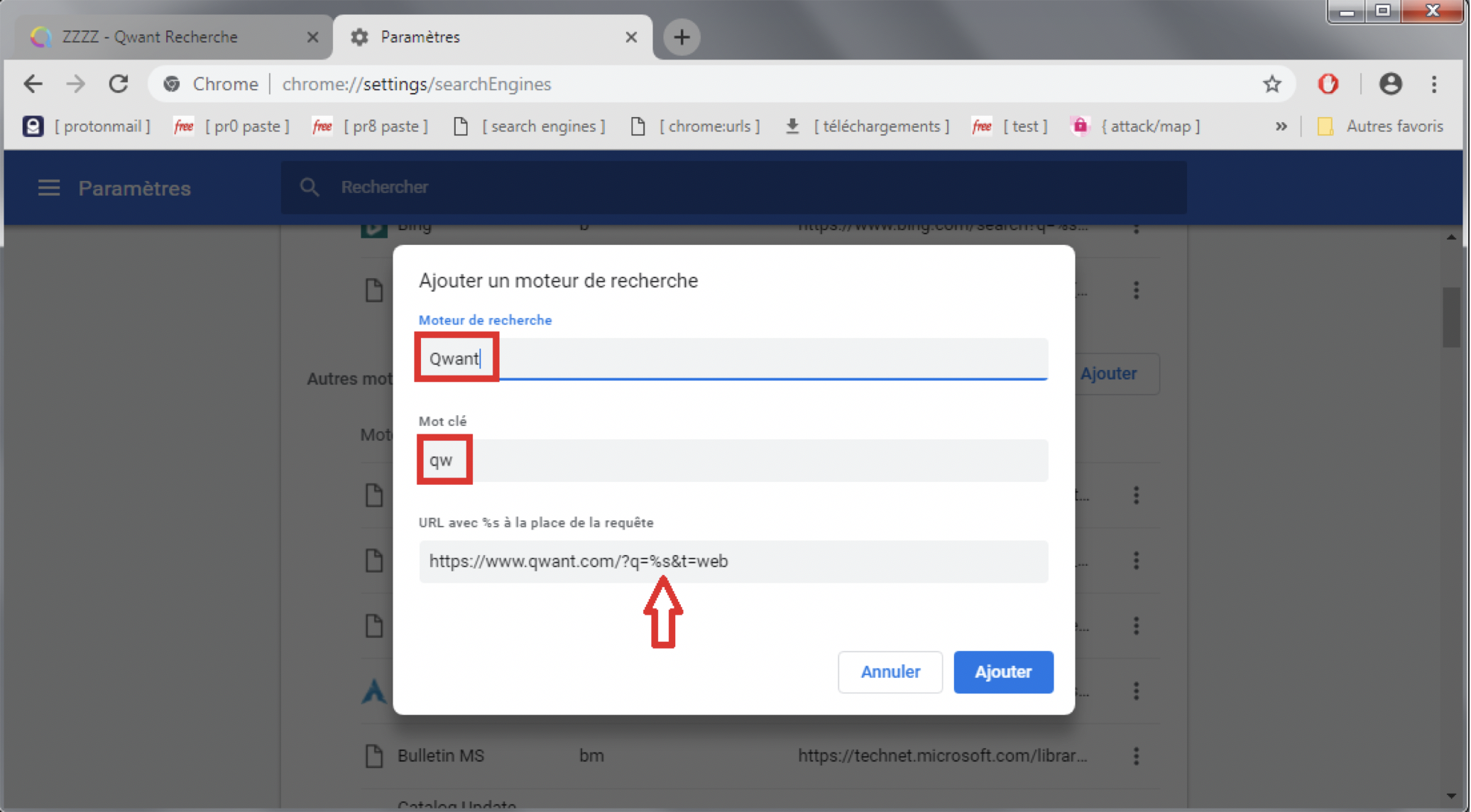
Task: Open a new tab with the plus button
Action: click(682, 37)
